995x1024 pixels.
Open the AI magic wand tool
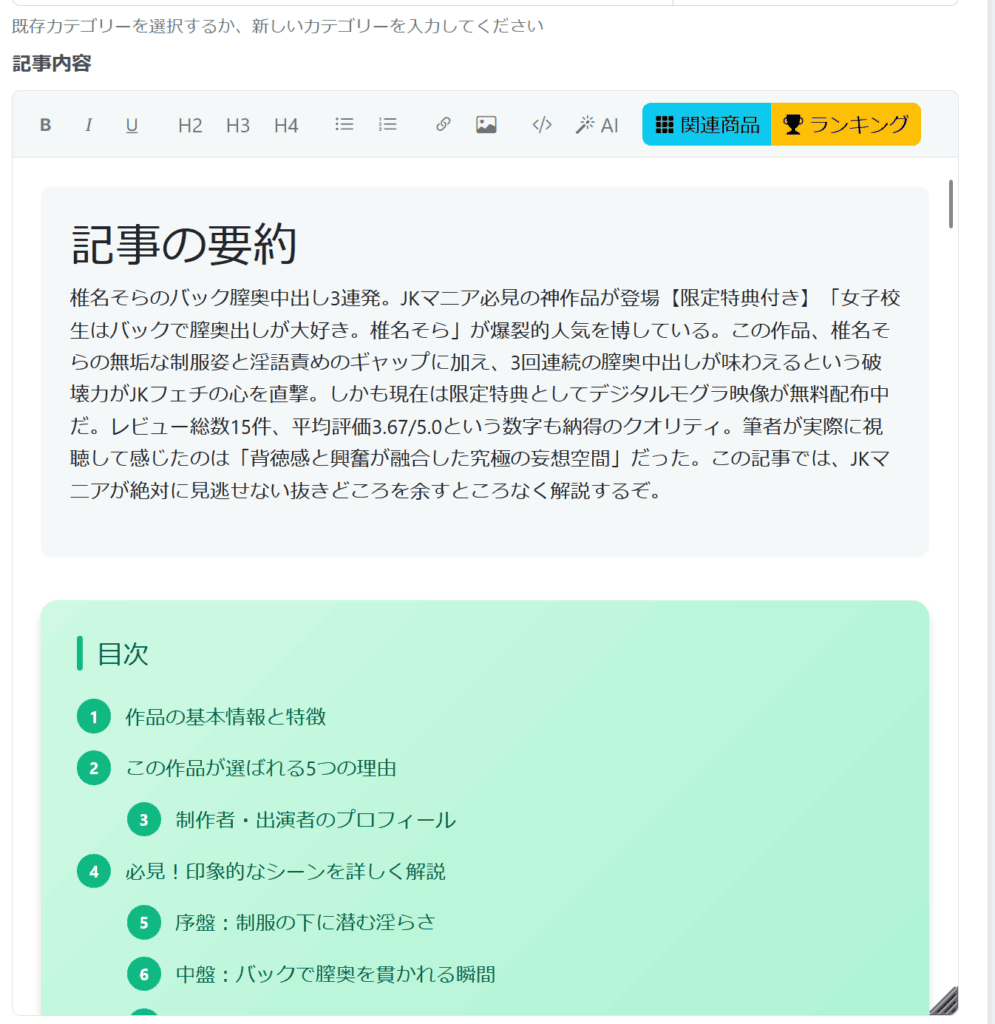[x=597, y=125]
